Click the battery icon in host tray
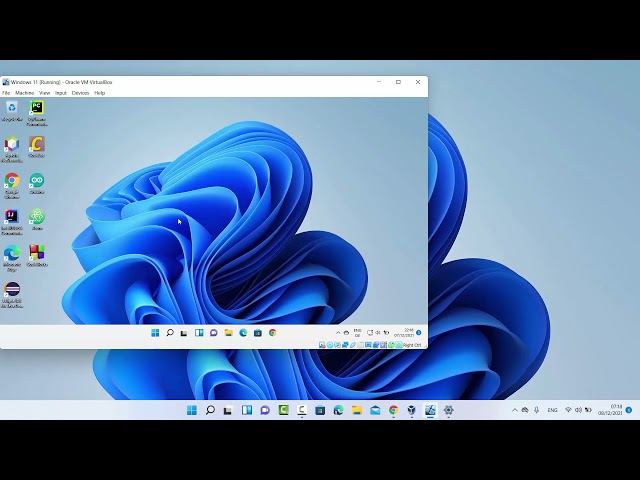 588,410
